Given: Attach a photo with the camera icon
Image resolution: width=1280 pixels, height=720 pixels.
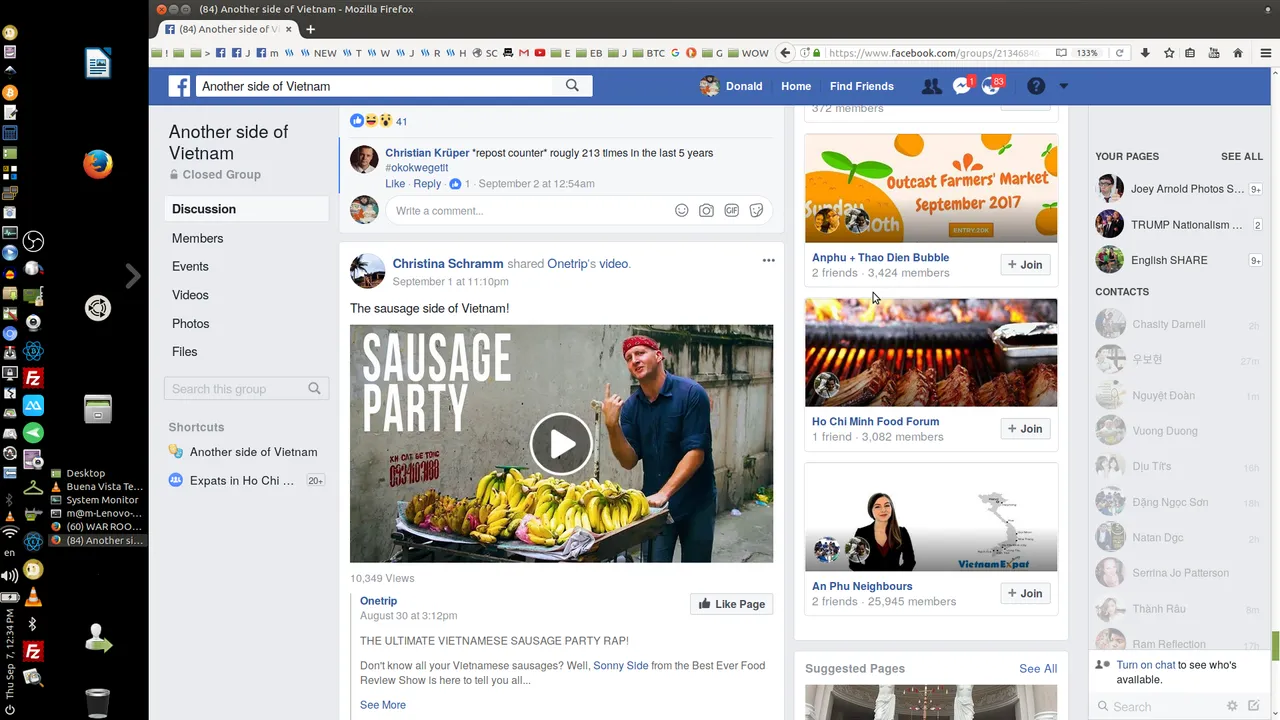Looking at the screenshot, I should tap(706, 211).
